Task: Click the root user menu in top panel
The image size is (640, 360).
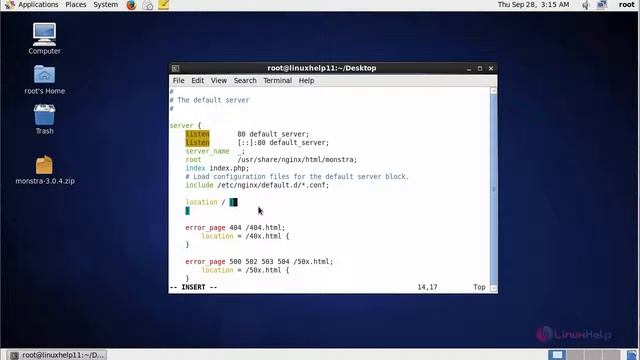Action: pyautogui.click(x=627, y=5)
